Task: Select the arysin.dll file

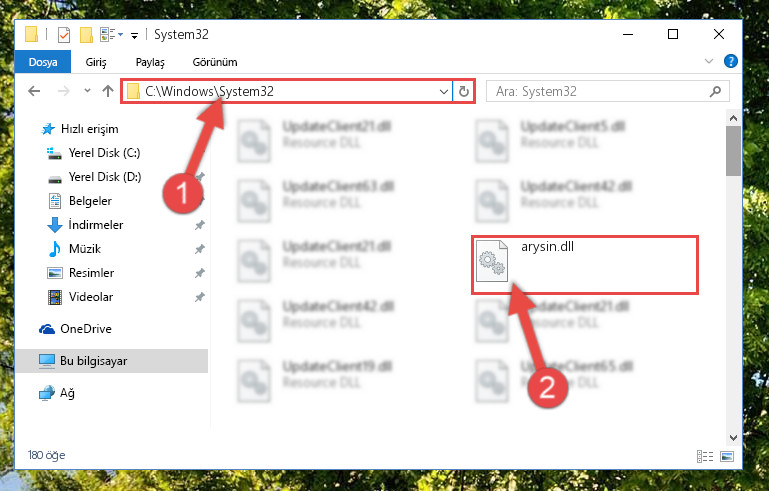Action: (x=585, y=265)
